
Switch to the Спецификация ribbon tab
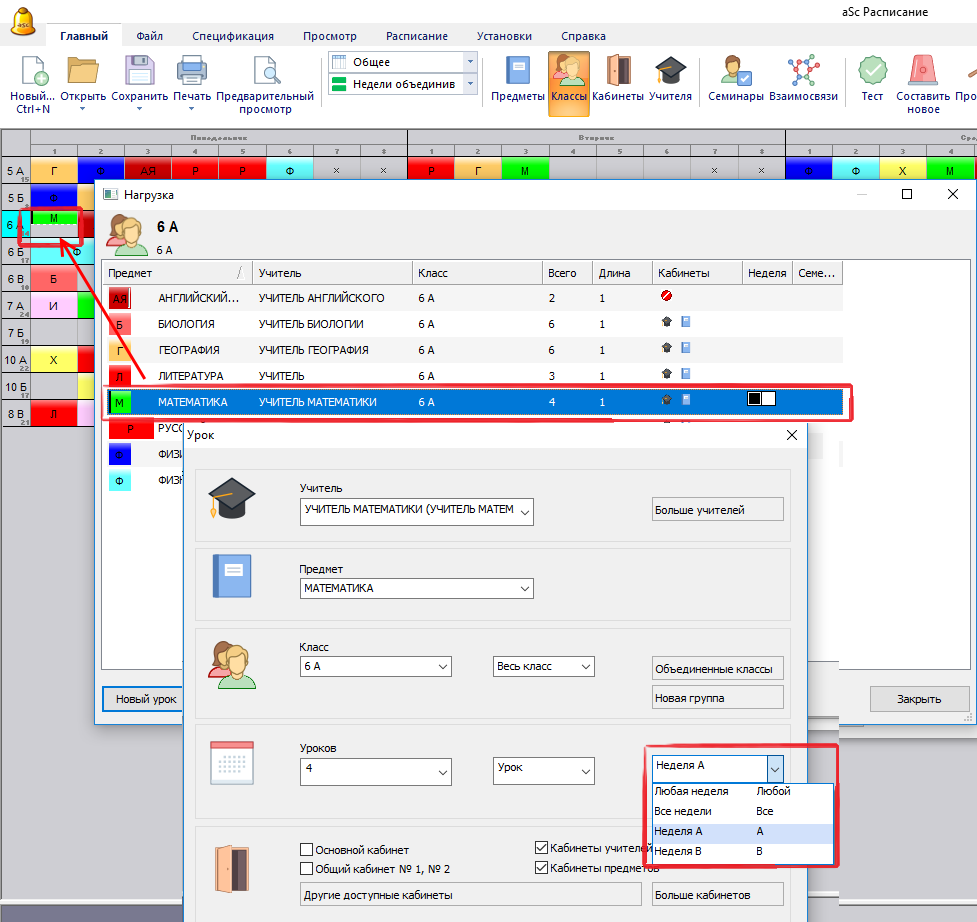click(x=232, y=36)
